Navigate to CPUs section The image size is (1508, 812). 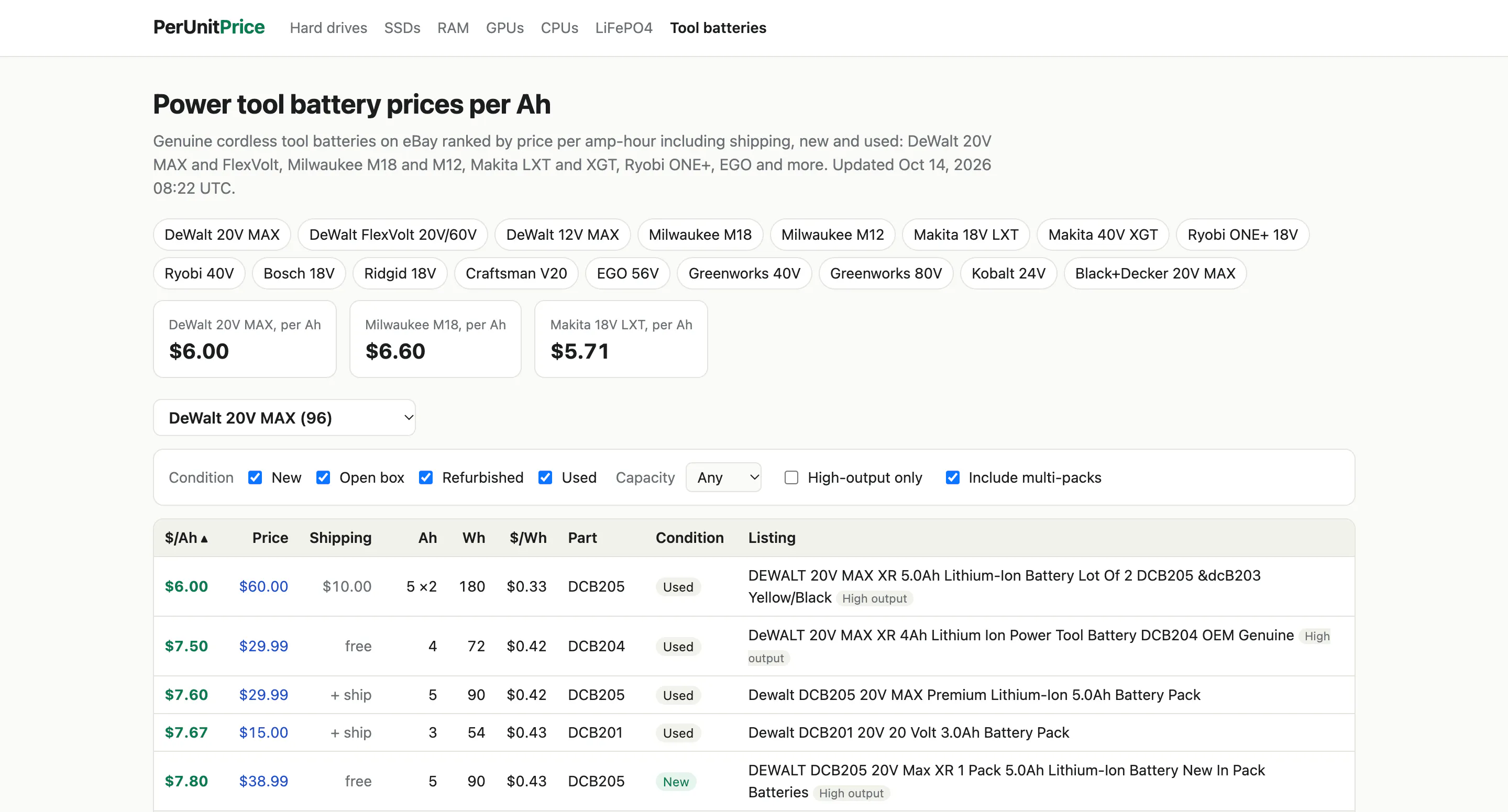[559, 28]
